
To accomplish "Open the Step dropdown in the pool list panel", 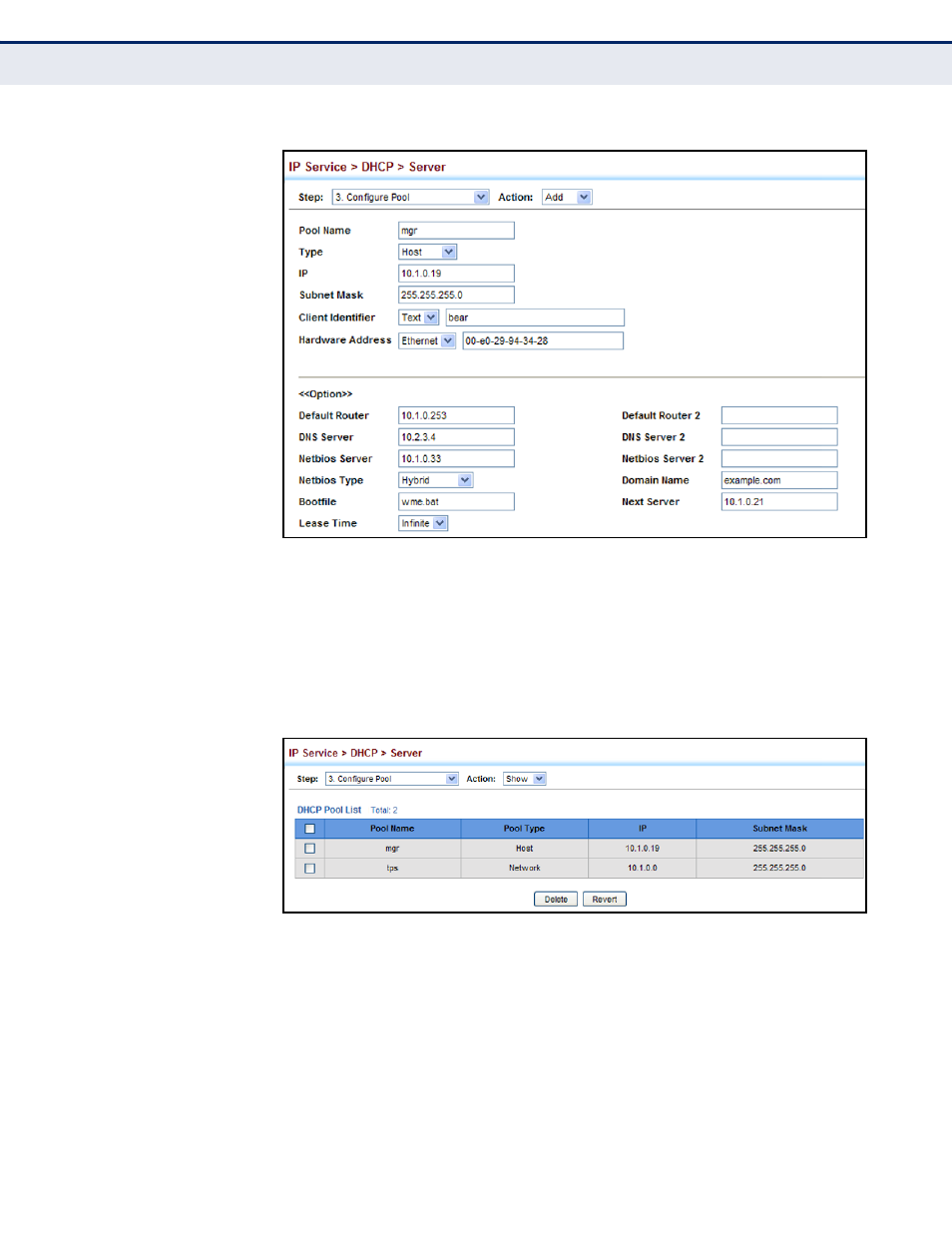I will (392, 779).
